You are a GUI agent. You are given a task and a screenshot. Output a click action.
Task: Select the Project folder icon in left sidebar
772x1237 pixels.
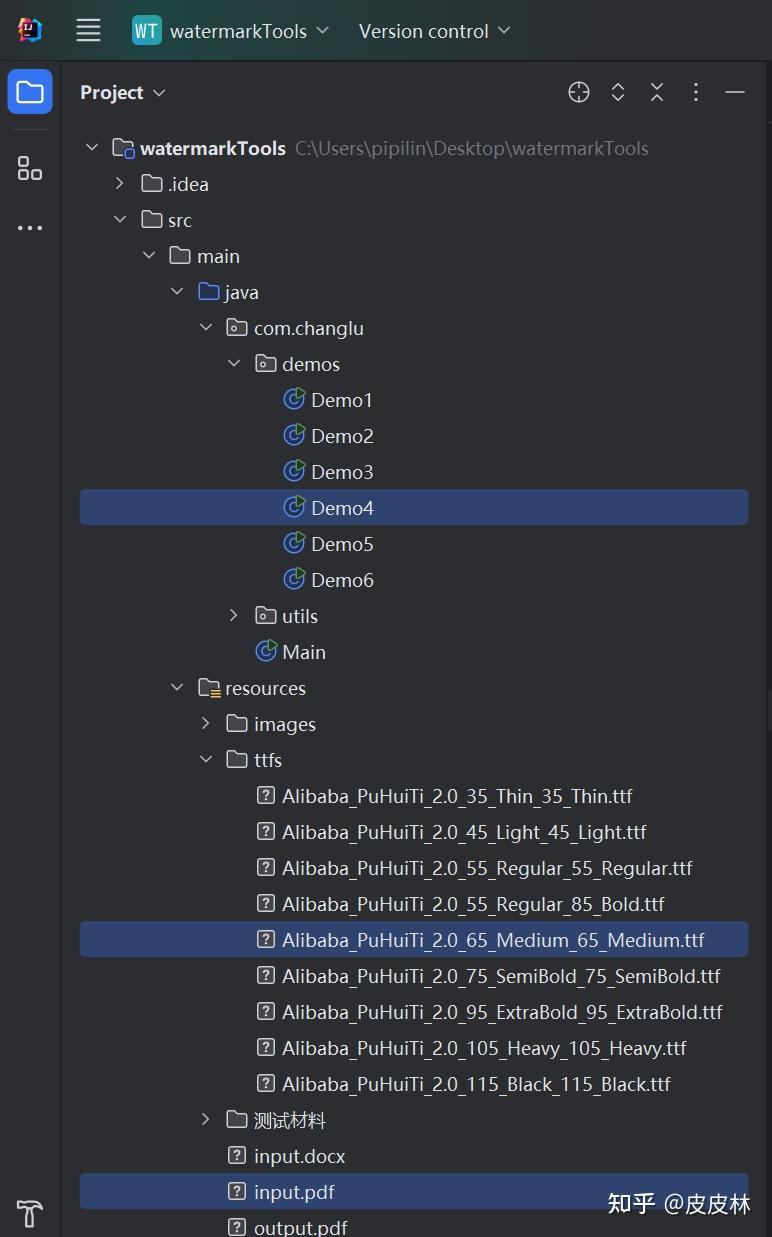(x=29, y=91)
